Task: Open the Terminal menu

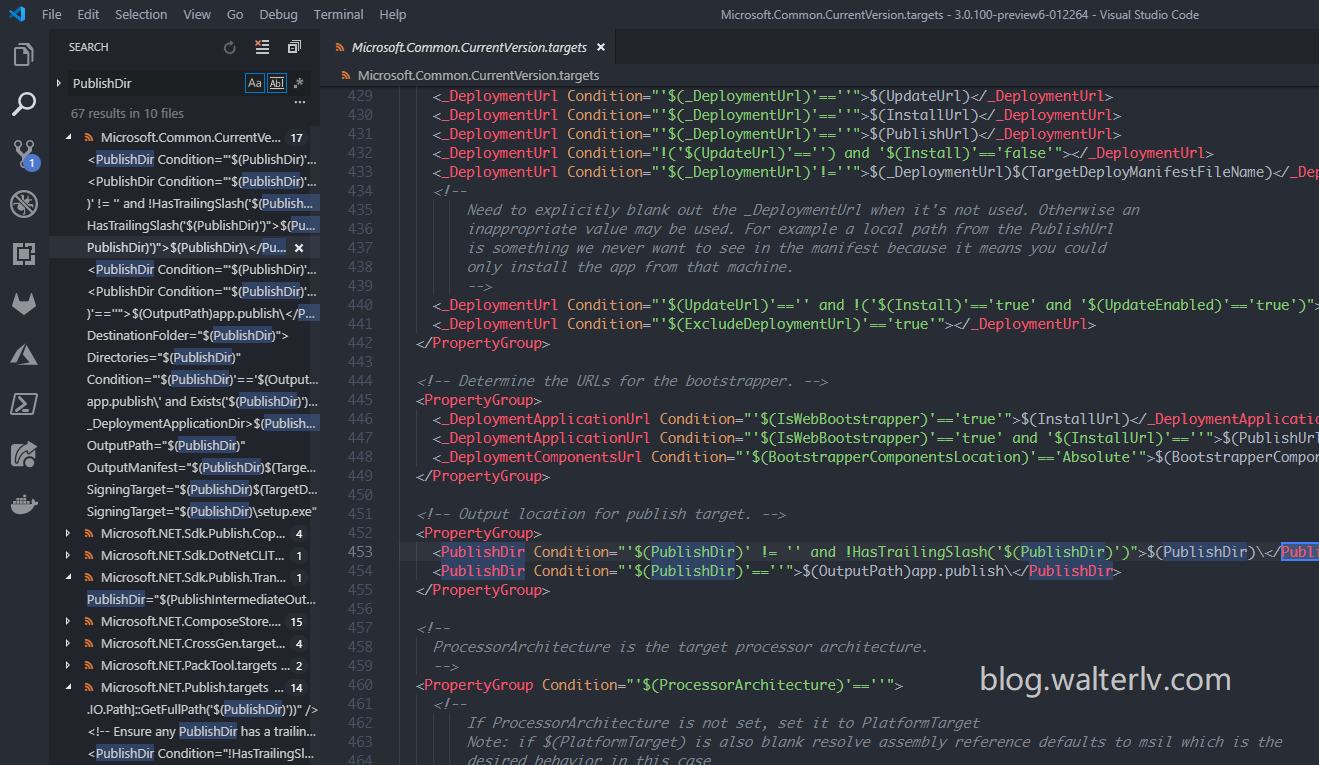Action: click(338, 14)
